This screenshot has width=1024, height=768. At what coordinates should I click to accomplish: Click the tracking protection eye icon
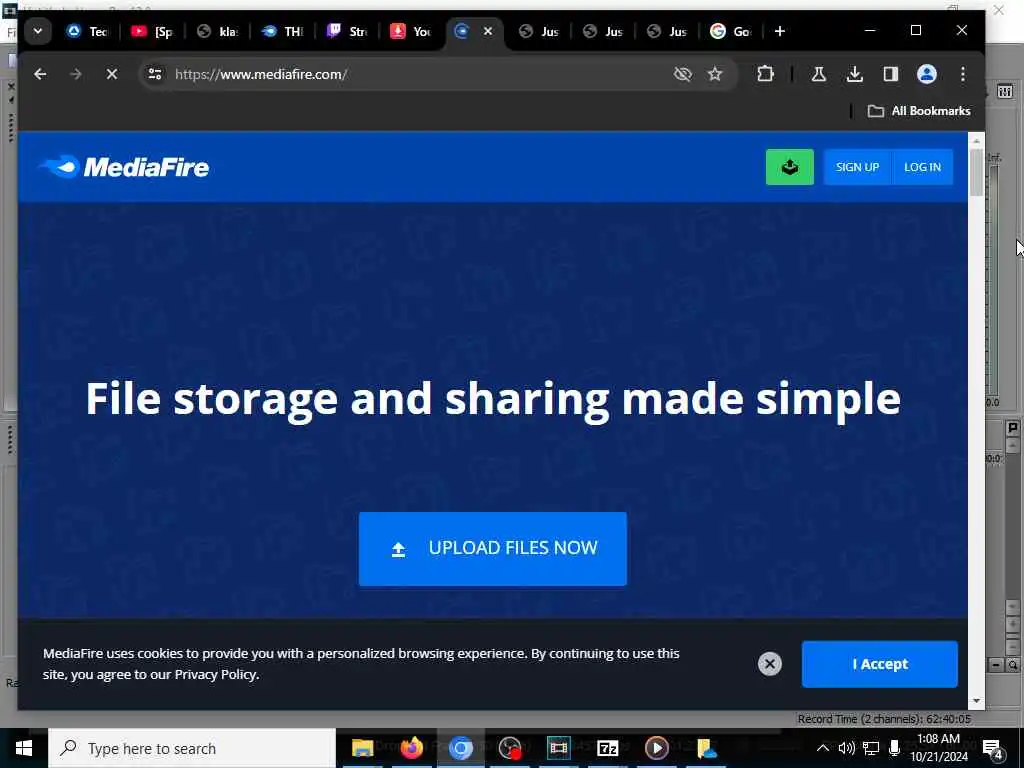coord(682,74)
